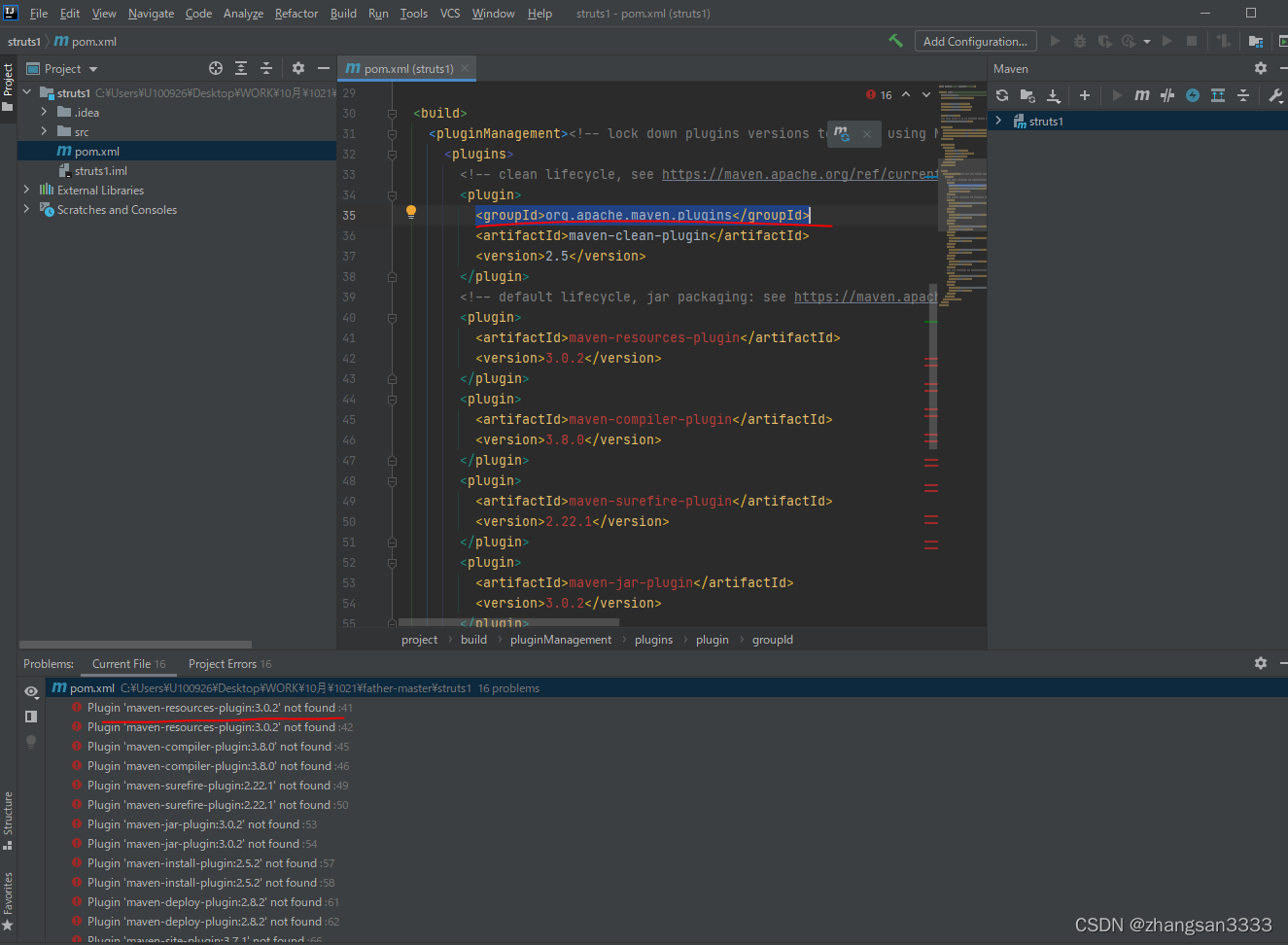Open the Project view dropdown
The width and height of the screenshot is (1288, 945).
point(62,69)
